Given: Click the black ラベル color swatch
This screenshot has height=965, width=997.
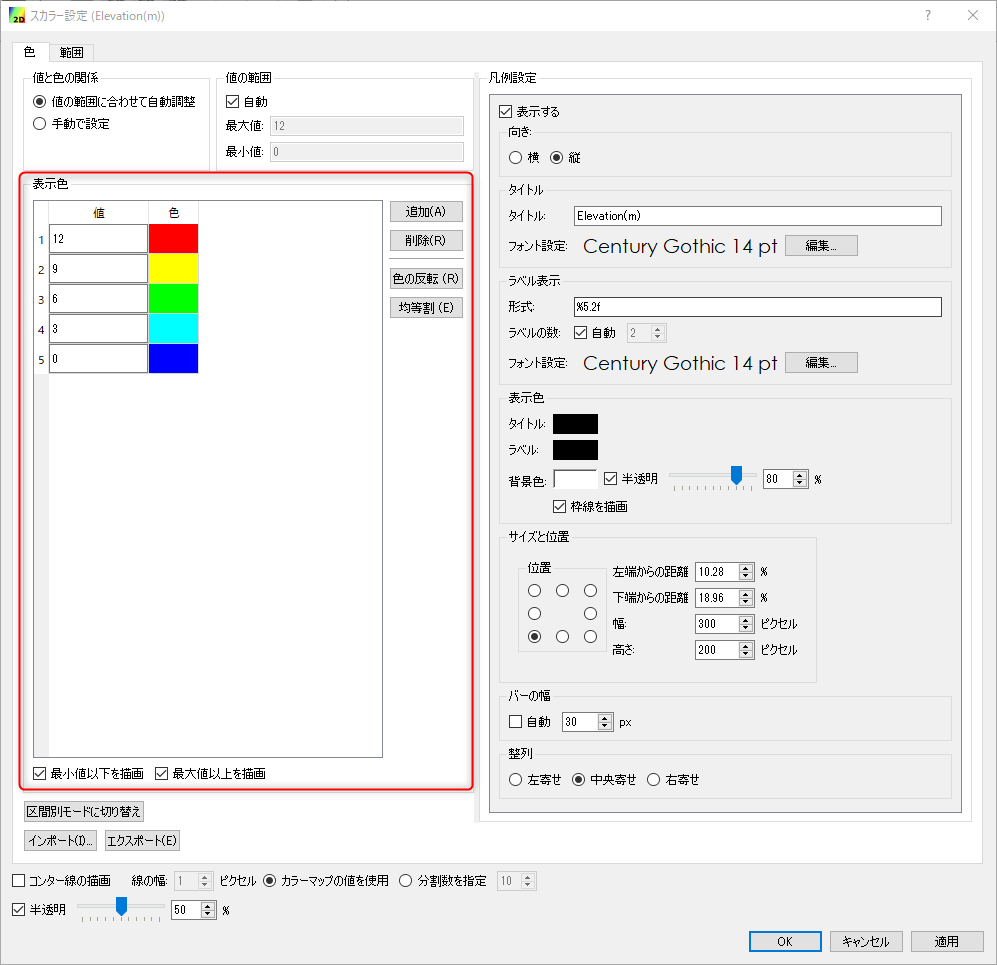Looking at the screenshot, I should pyautogui.click(x=575, y=450).
